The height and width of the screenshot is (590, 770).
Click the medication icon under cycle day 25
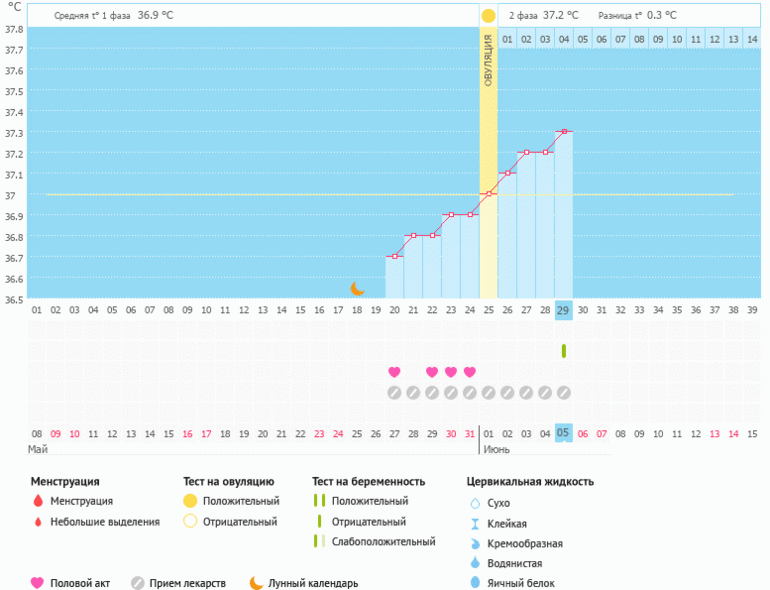[x=488, y=392]
